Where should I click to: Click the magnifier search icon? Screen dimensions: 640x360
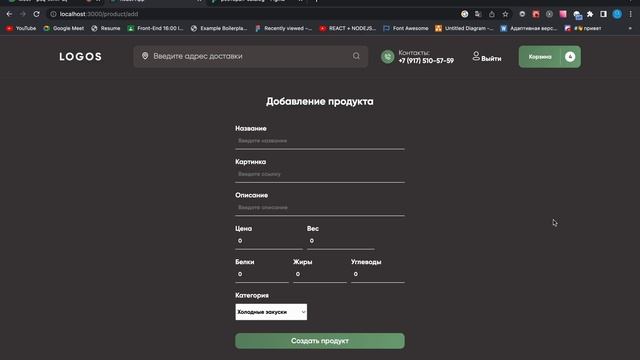tap(356, 56)
